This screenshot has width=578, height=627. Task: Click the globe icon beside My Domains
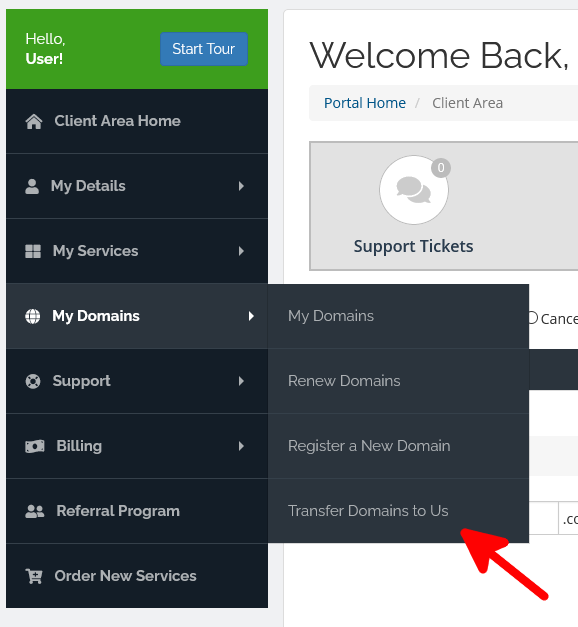tap(32, 316)
